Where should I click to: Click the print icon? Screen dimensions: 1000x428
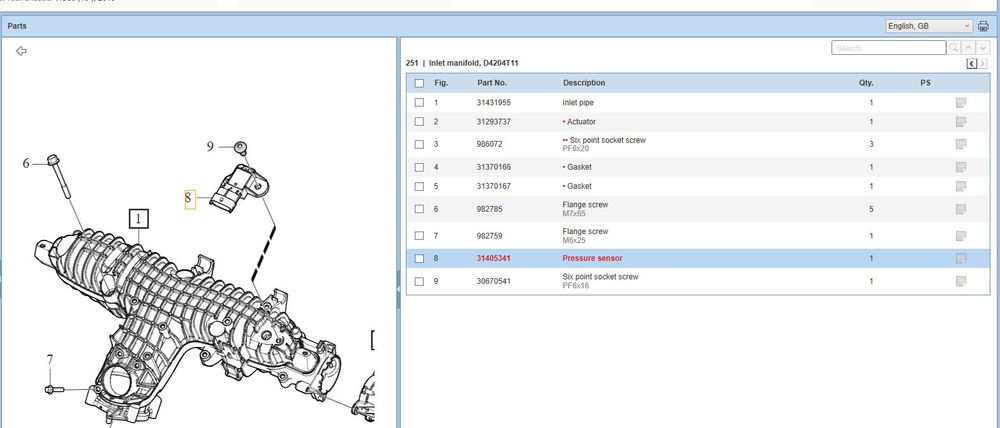(982, 25)
